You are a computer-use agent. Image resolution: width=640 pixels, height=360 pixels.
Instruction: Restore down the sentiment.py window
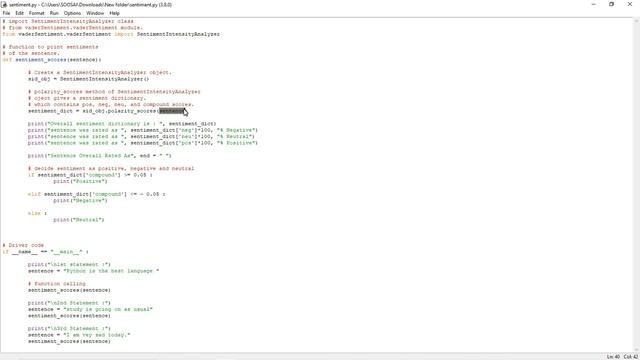611,4
